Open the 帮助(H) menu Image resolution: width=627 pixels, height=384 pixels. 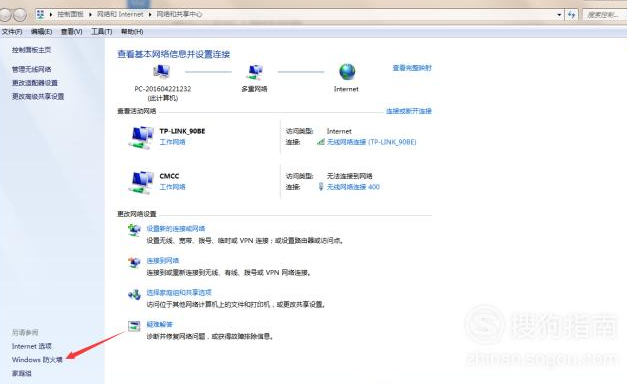[x=132, y=32]
